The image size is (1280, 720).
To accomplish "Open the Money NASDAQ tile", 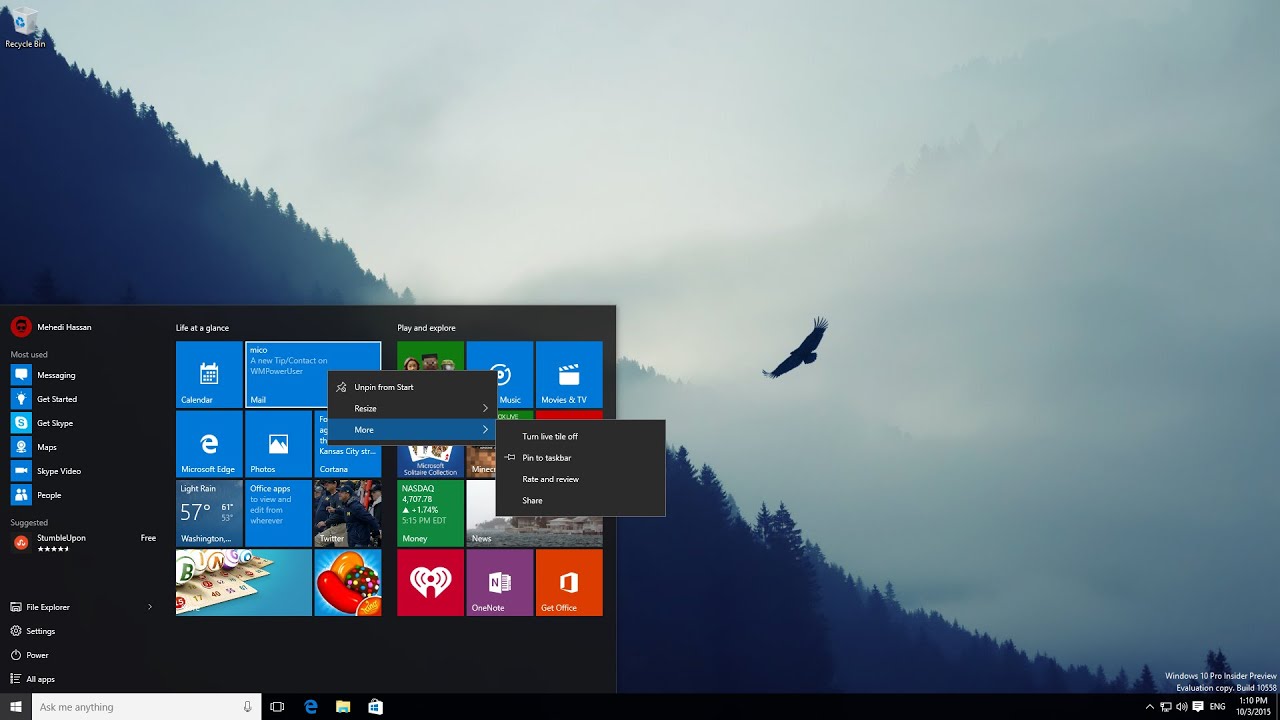I will pyautogui.click(x=430, y=513).
